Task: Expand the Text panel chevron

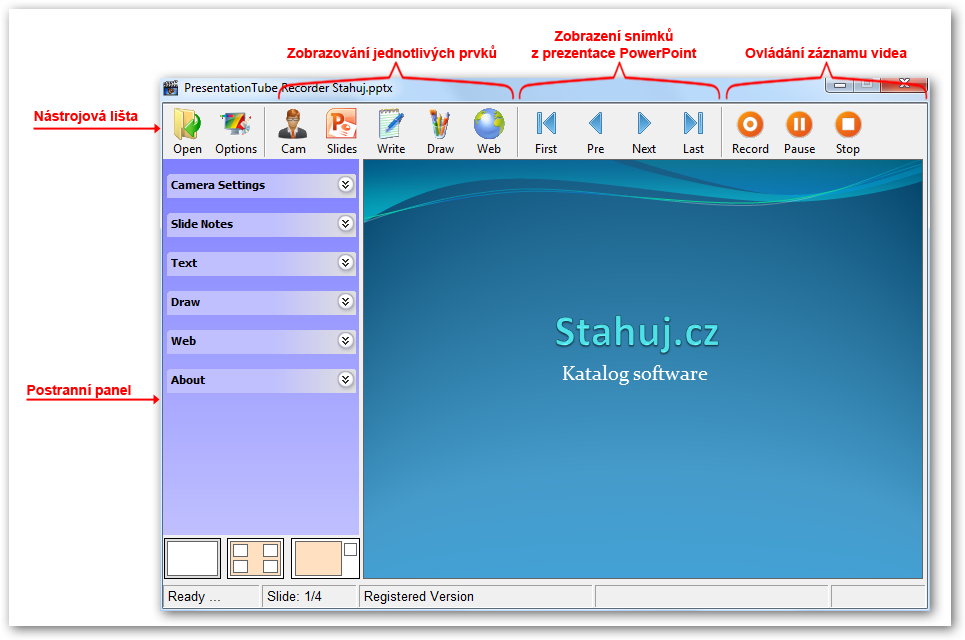Action: coord(346,263)
